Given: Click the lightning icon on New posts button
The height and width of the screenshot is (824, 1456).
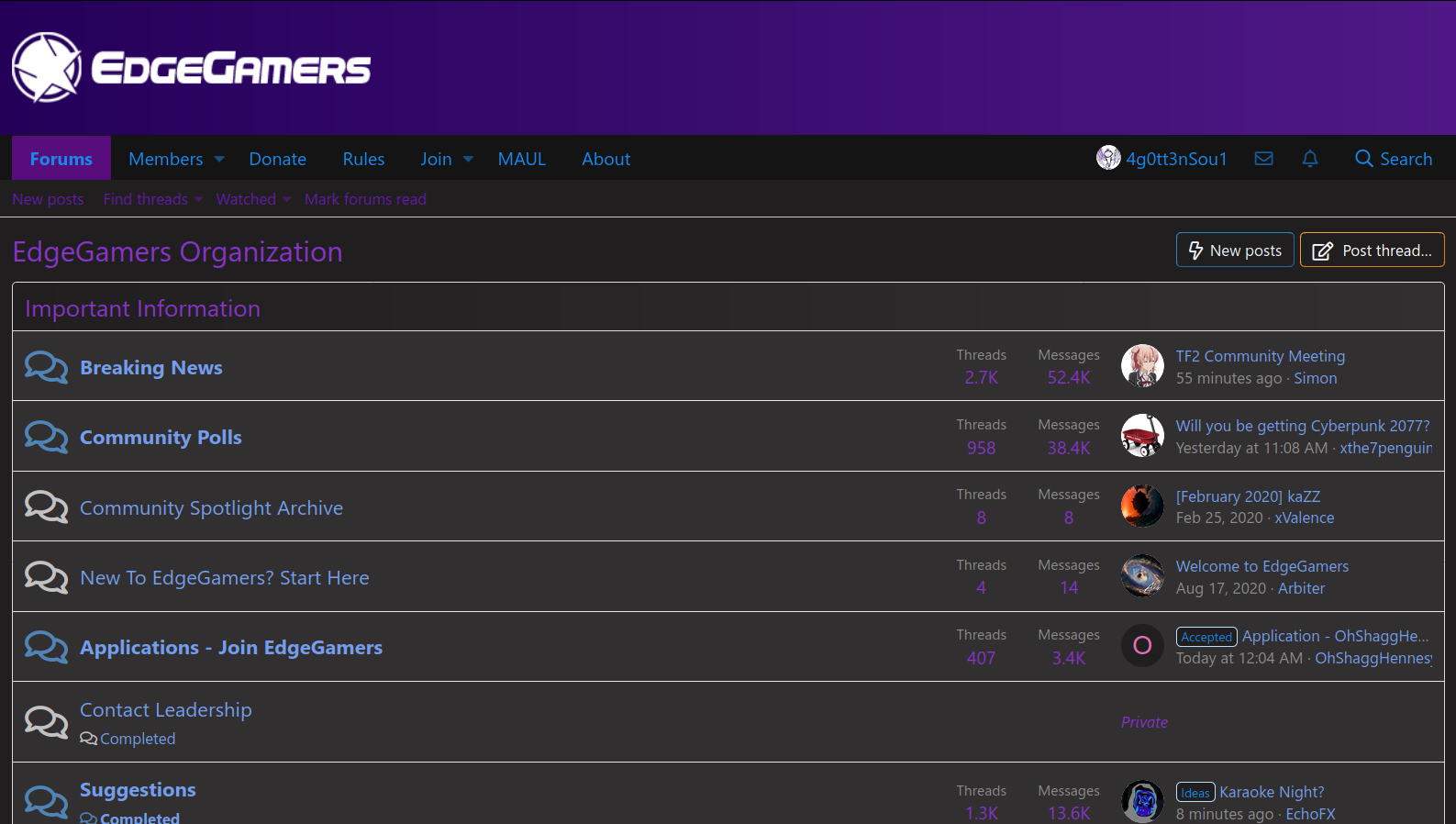Looking at the screenshot, I should click(1195, 251).
